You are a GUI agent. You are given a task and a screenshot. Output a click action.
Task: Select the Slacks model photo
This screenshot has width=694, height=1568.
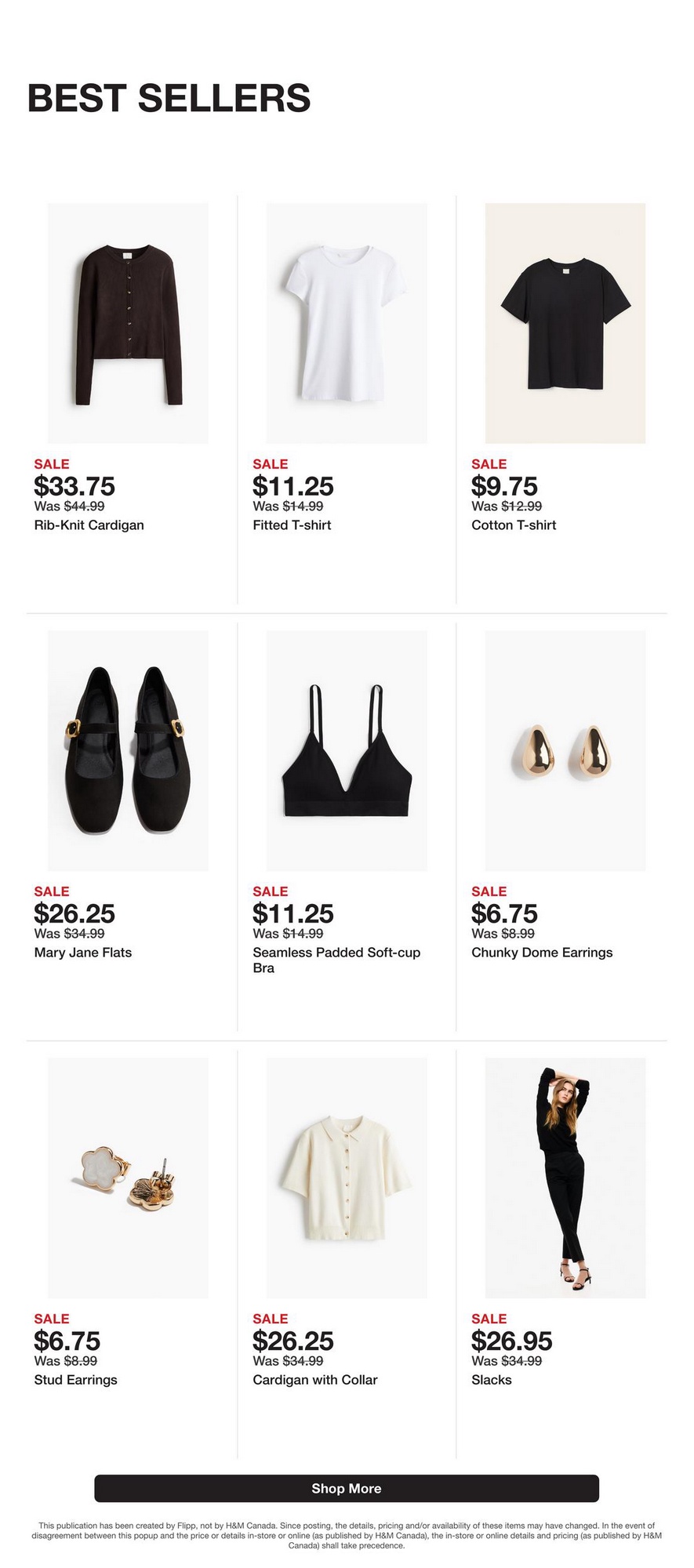[x=565, y=1178]
